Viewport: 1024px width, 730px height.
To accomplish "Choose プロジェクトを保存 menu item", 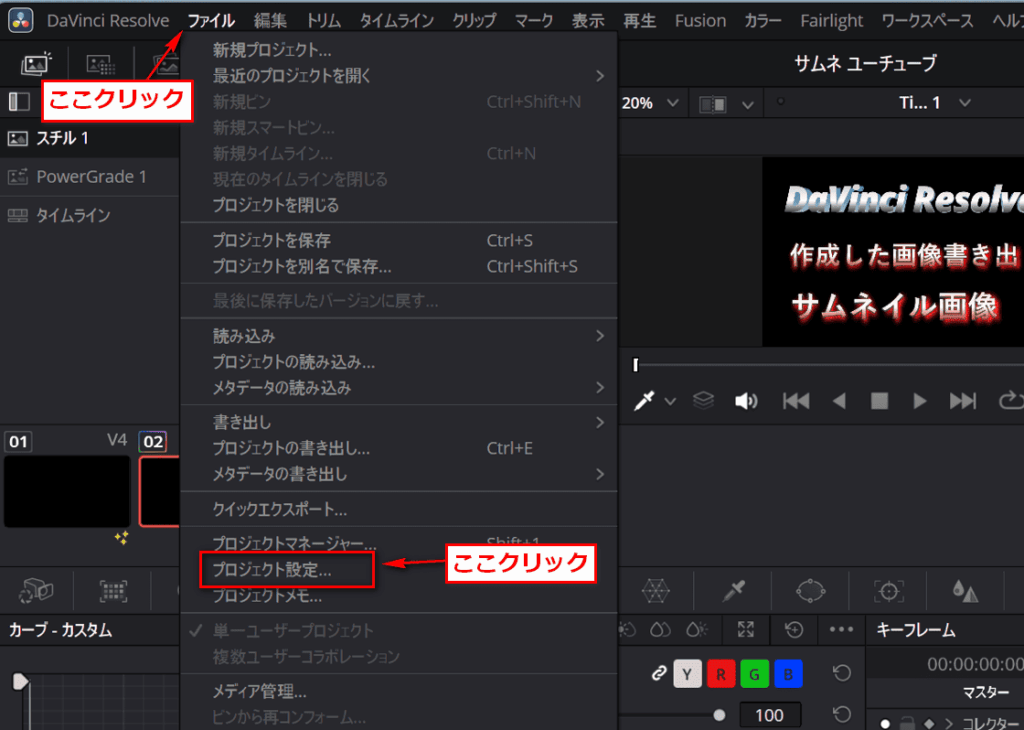I will (398, 240).
